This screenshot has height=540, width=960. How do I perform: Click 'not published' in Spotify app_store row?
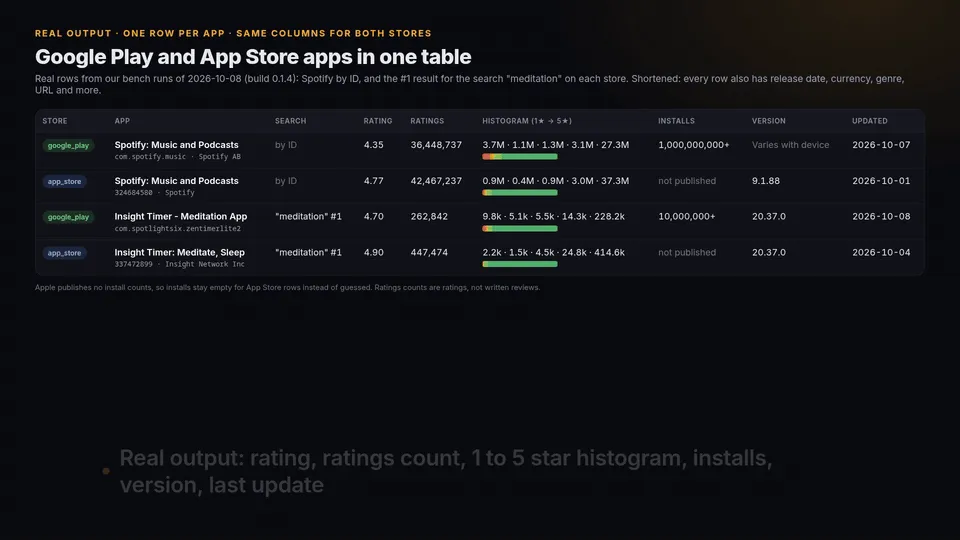pos(687,181)
